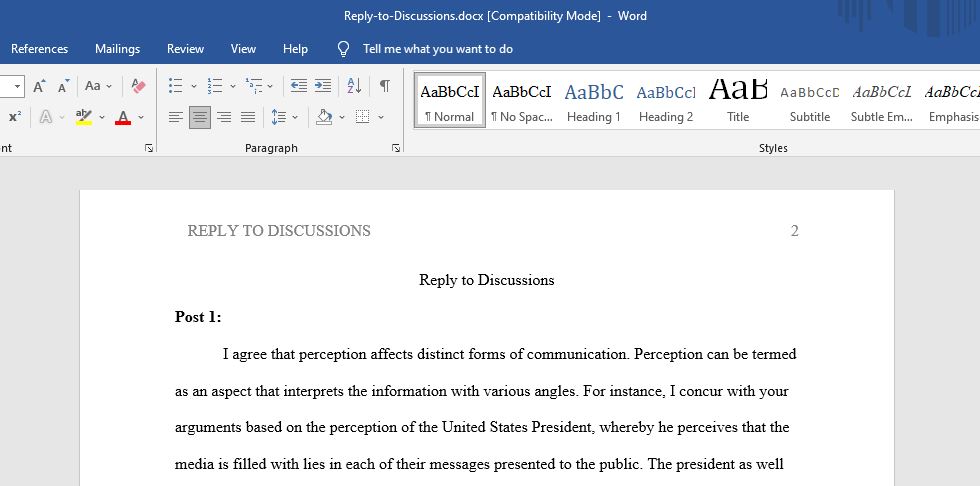The width and height of the screenshot is (980, 486).
Task: Expand numbering library dropdown arrow
Action: pyautogui.click(x=232, y=86)
